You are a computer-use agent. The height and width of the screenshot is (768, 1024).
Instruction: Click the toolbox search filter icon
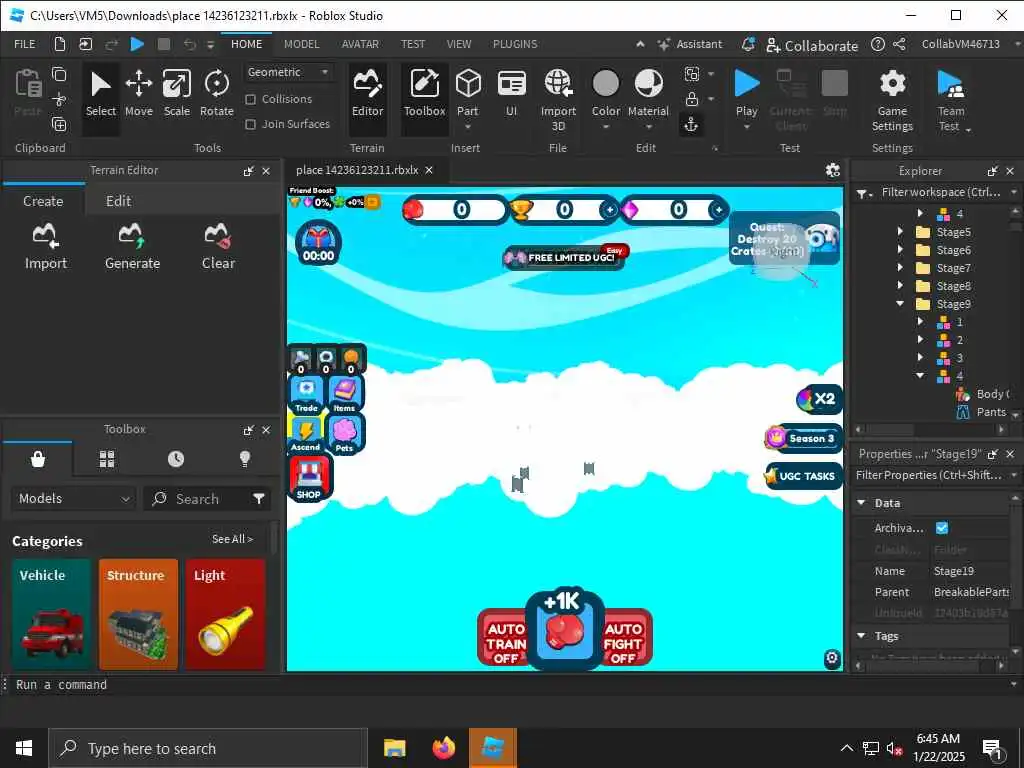click(259, 499)
